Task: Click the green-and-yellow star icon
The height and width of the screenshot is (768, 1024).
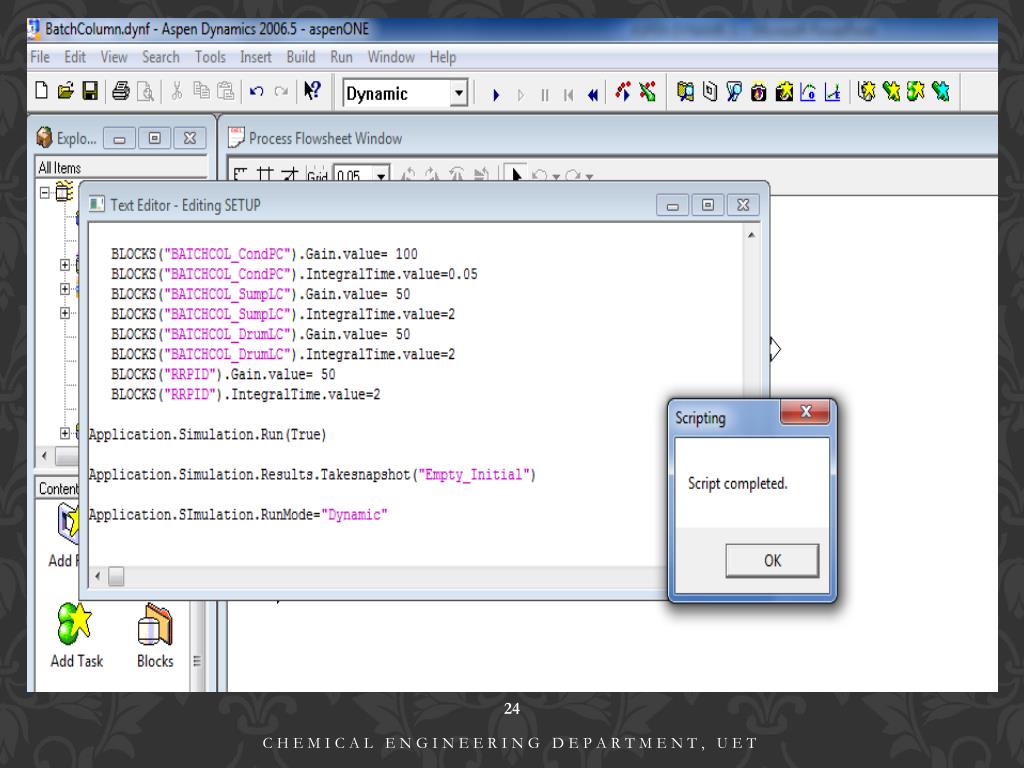Action: pos(916,91)
